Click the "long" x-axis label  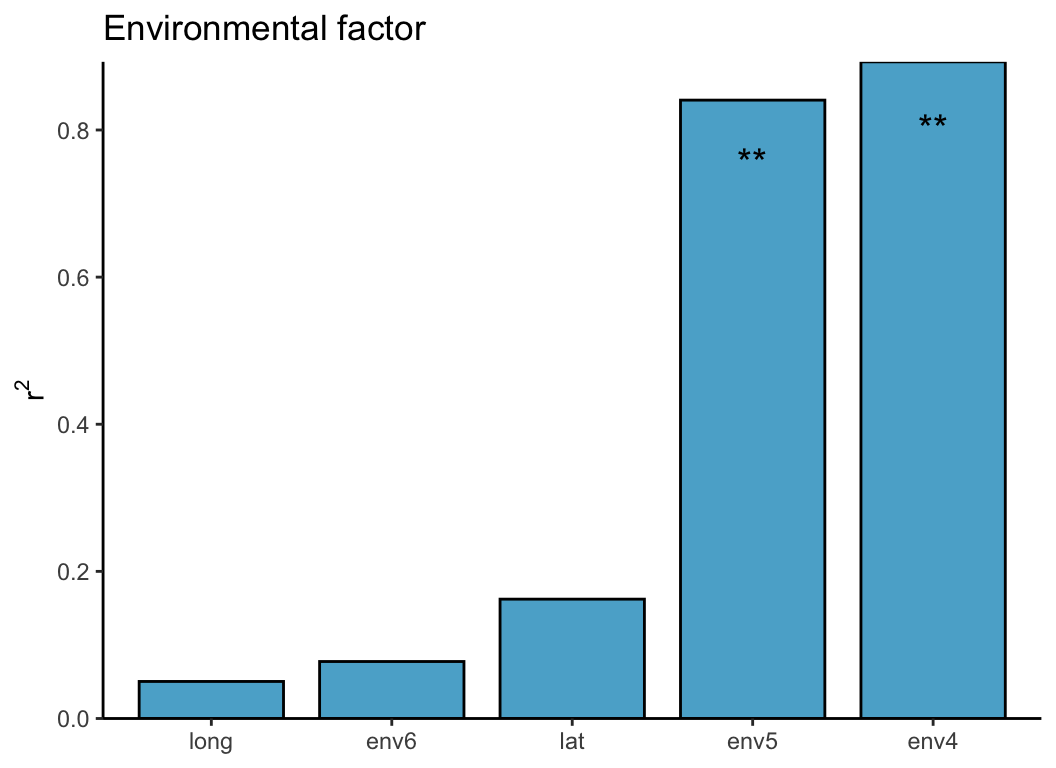pos(211,742)
